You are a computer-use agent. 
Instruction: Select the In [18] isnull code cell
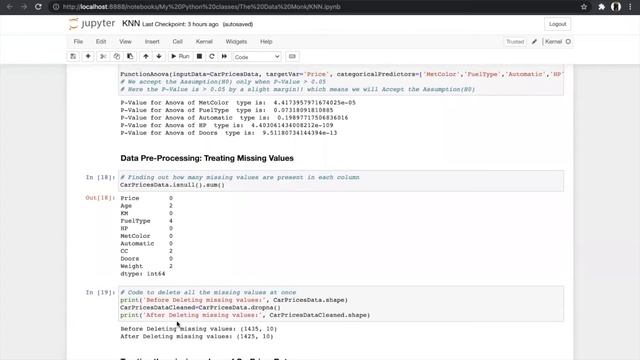(x=341, y=181)
